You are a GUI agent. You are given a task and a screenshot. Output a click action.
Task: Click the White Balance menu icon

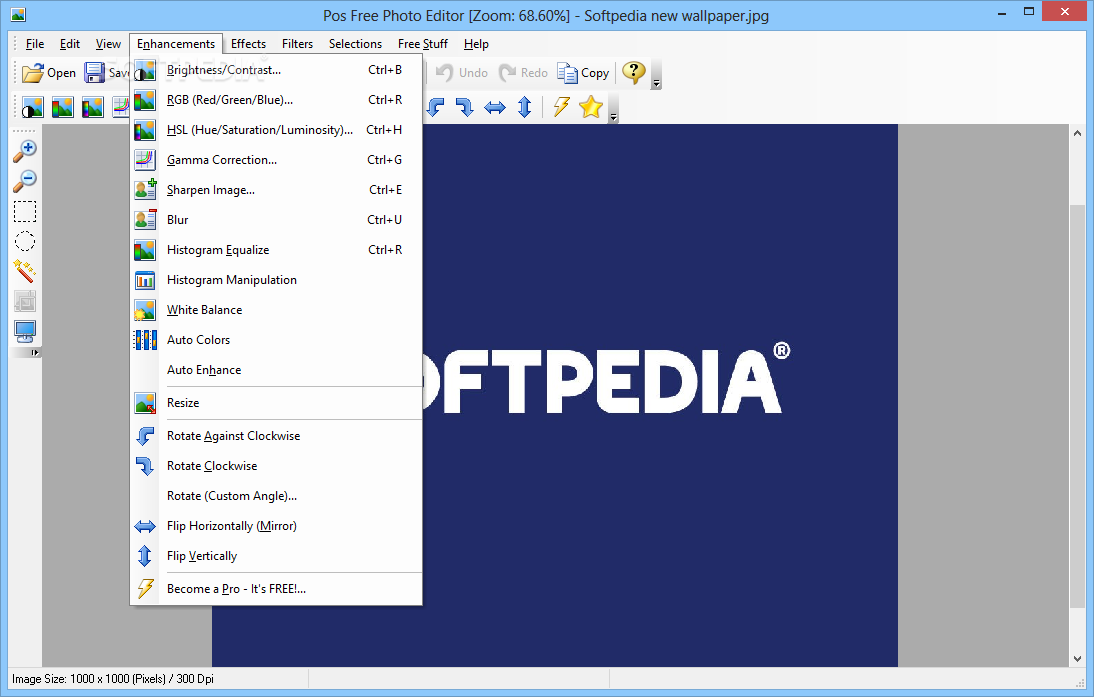(x=145, y=310)
